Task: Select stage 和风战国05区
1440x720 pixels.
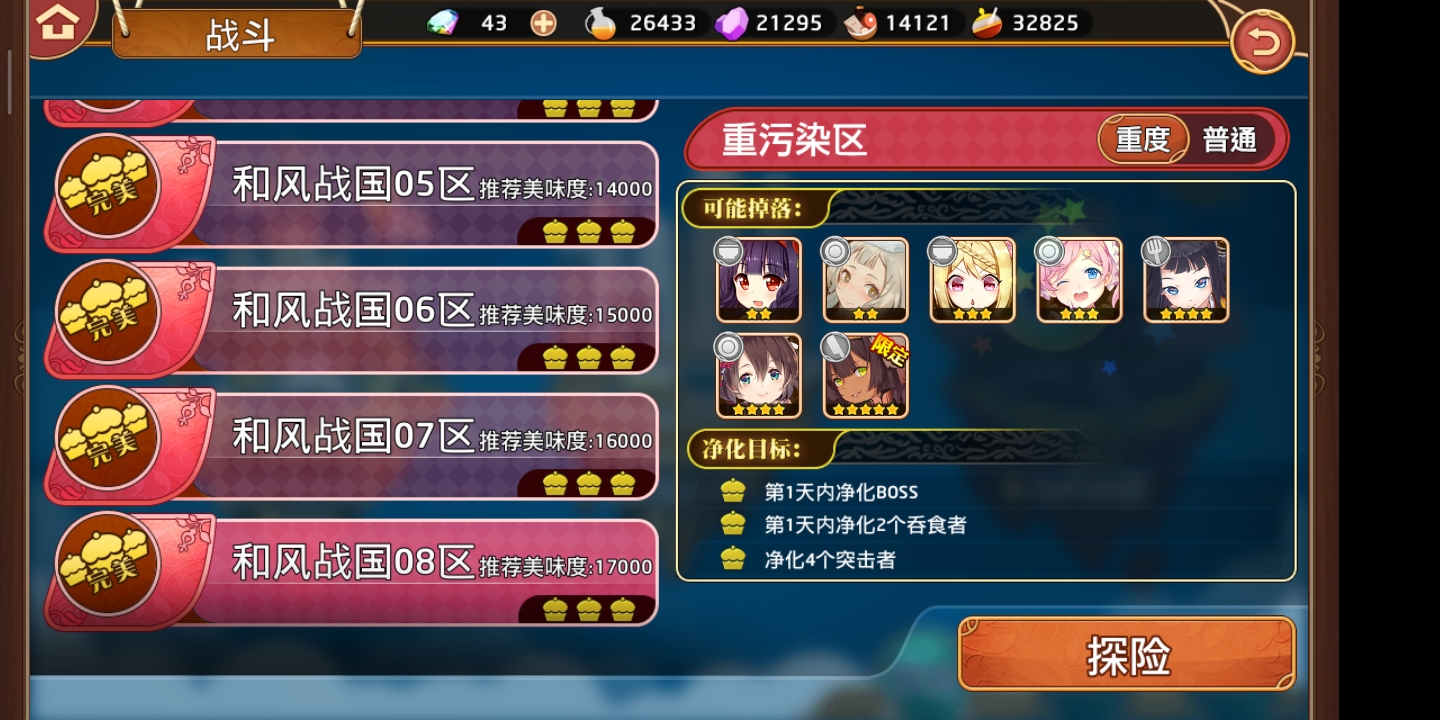Action: (x=352, y=194)
